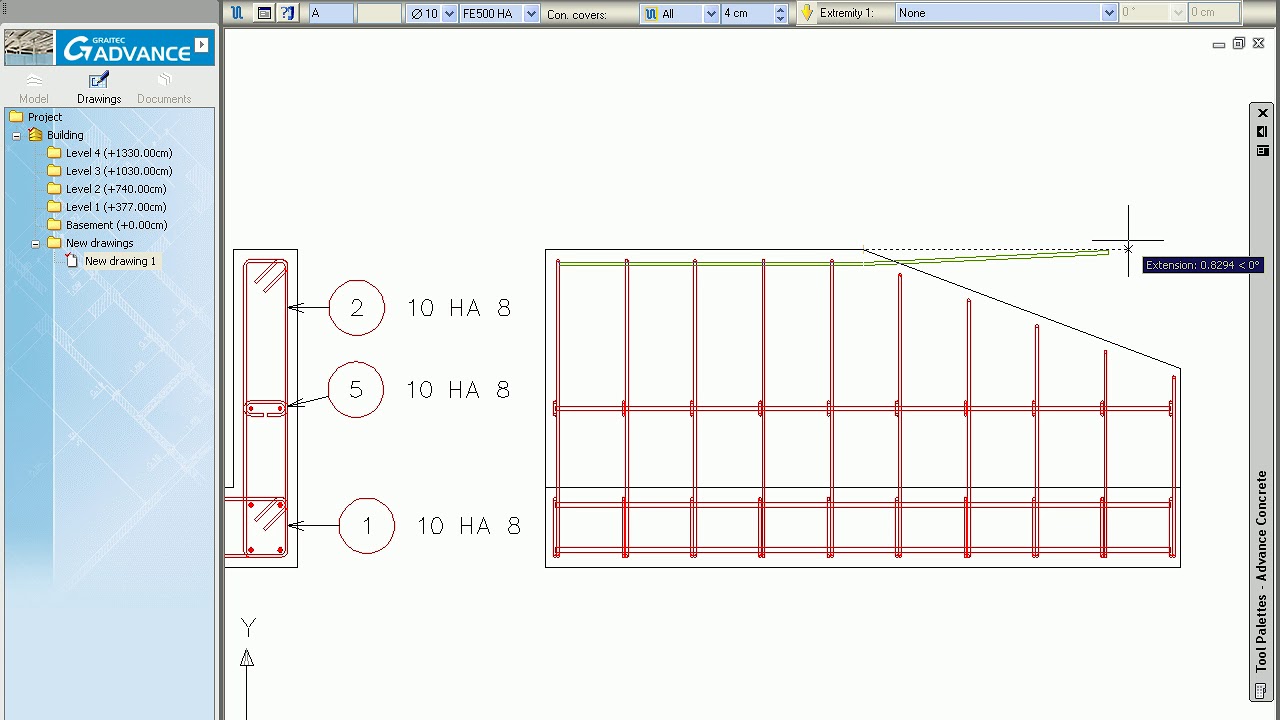Select New drawing 1 in tree

pos(120,261)
